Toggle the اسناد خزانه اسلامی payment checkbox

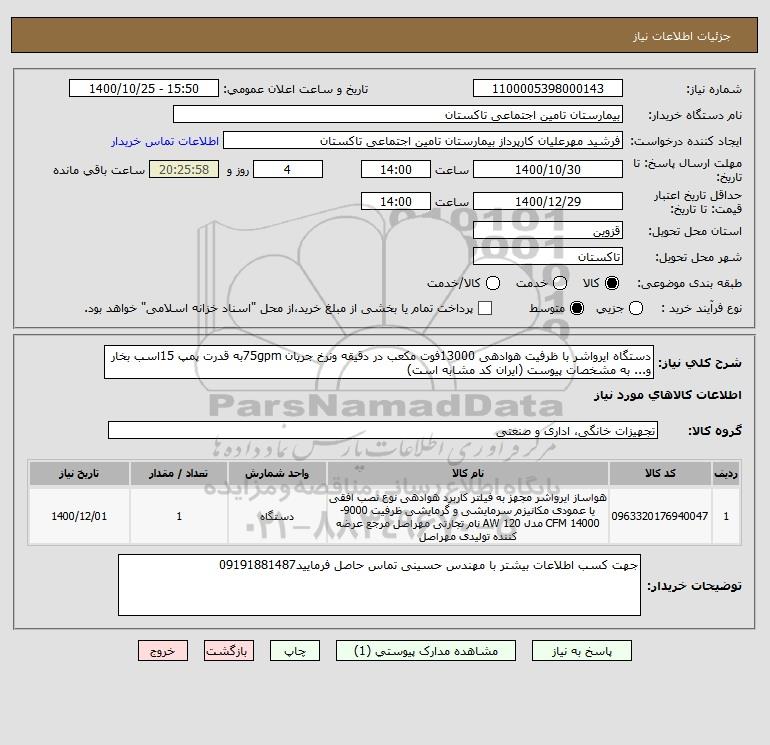(485, 308)
